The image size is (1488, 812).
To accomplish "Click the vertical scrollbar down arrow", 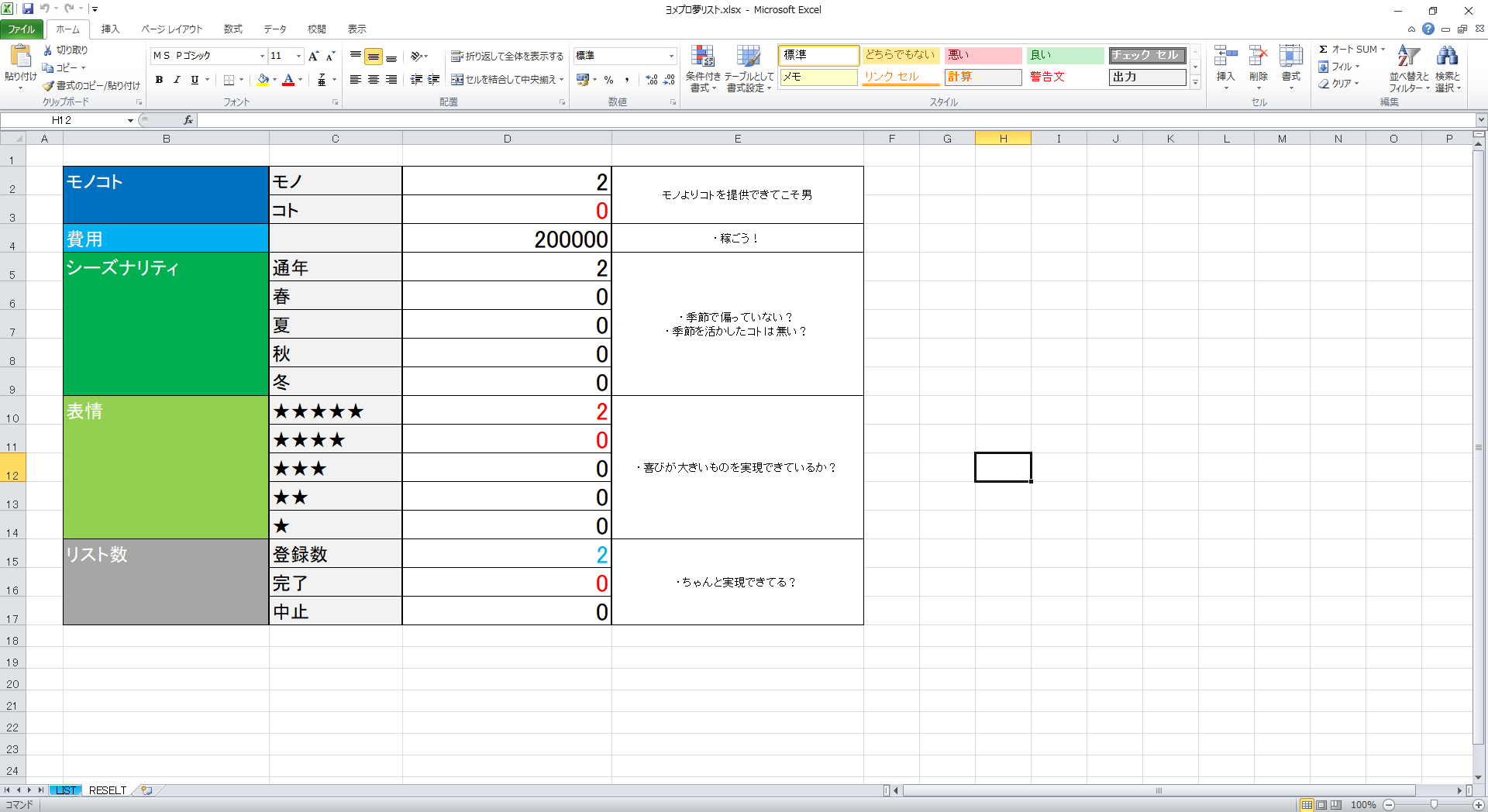I will point(1479,777).
